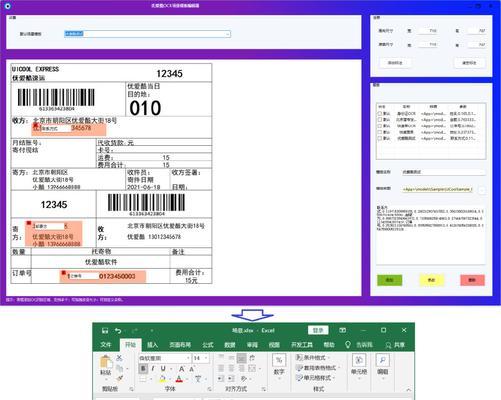The image size is (501, 400).
Task: Click the Decrease Indent icon
Action: 221,379
